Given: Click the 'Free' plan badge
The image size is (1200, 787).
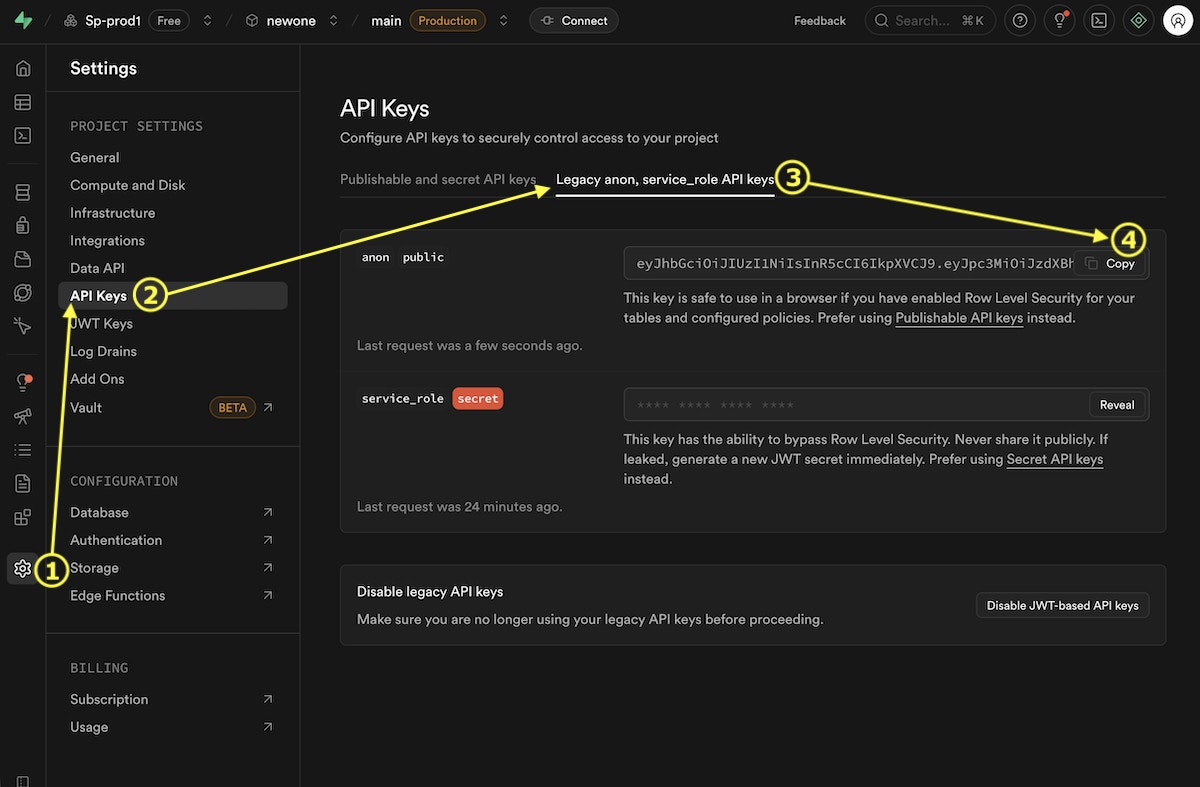Looking at the screenshot, I should 170,20.
